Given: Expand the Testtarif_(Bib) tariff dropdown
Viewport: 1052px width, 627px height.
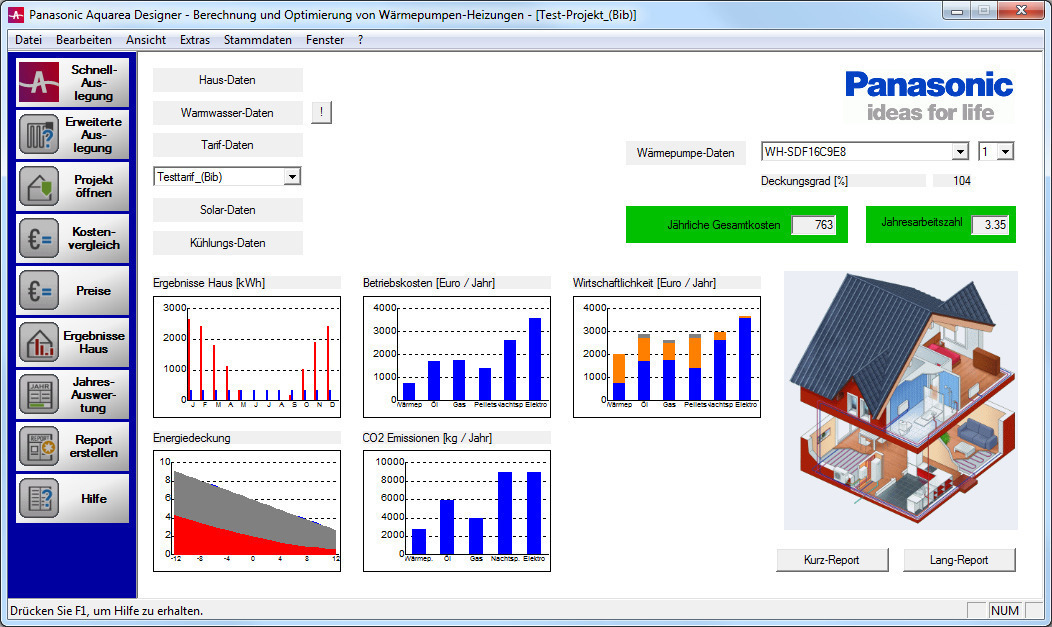Looking at the screenshot, I should coord(292,177).
